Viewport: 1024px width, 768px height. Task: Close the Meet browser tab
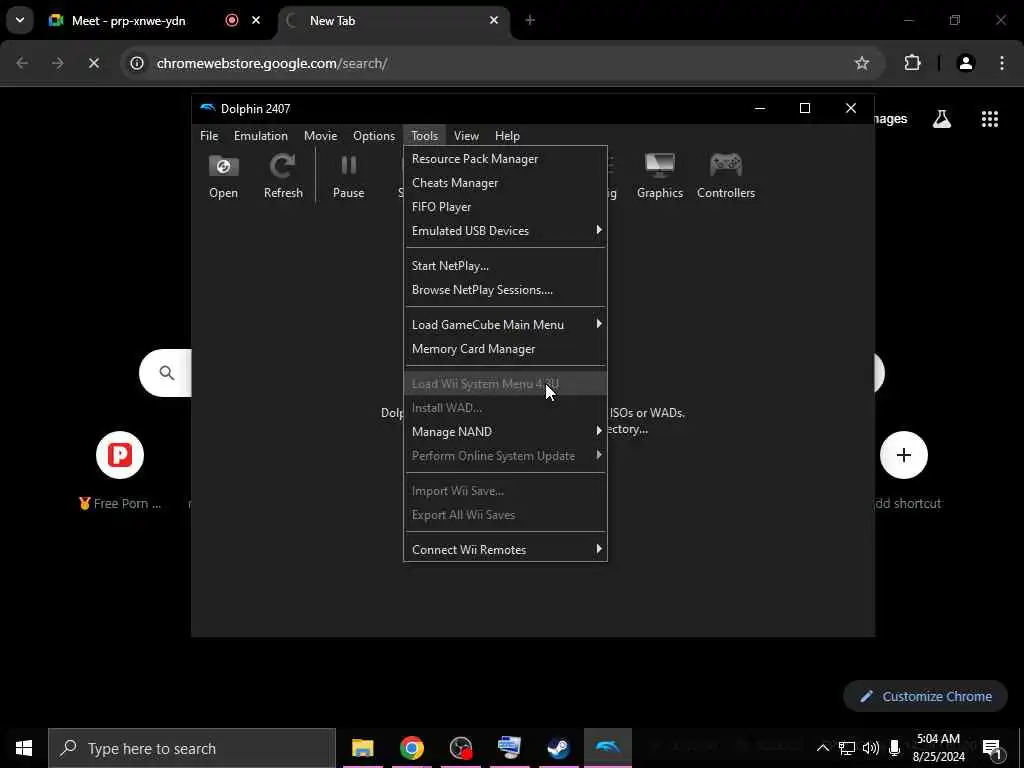tap(256, 20)
